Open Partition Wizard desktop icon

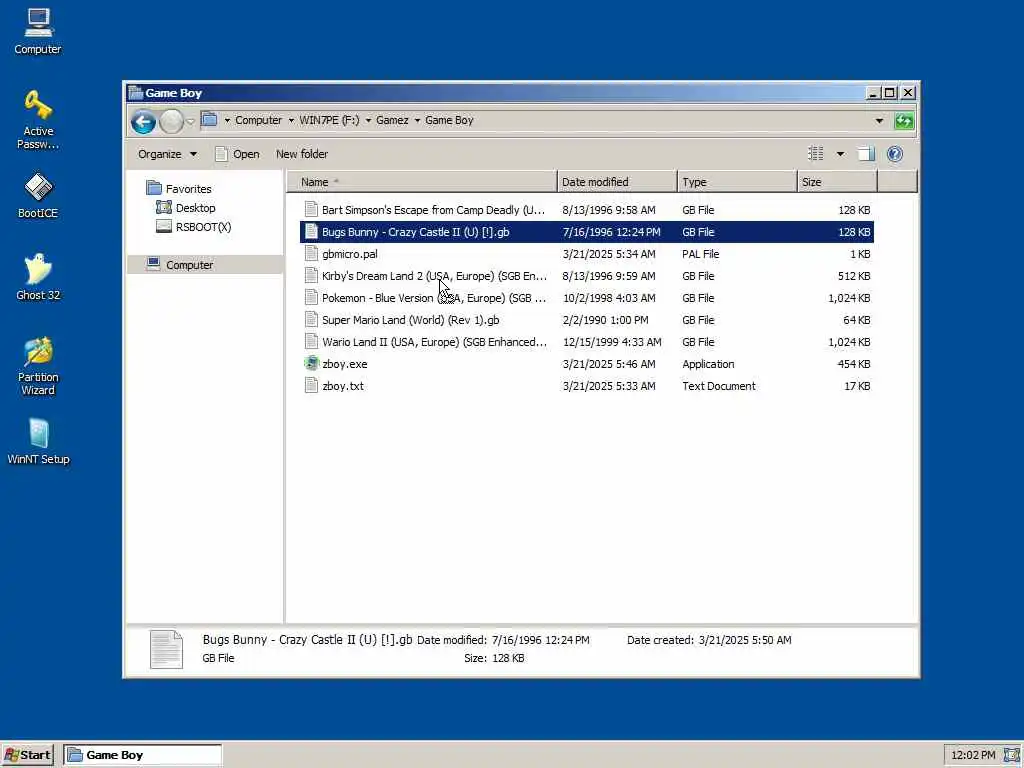38,366
